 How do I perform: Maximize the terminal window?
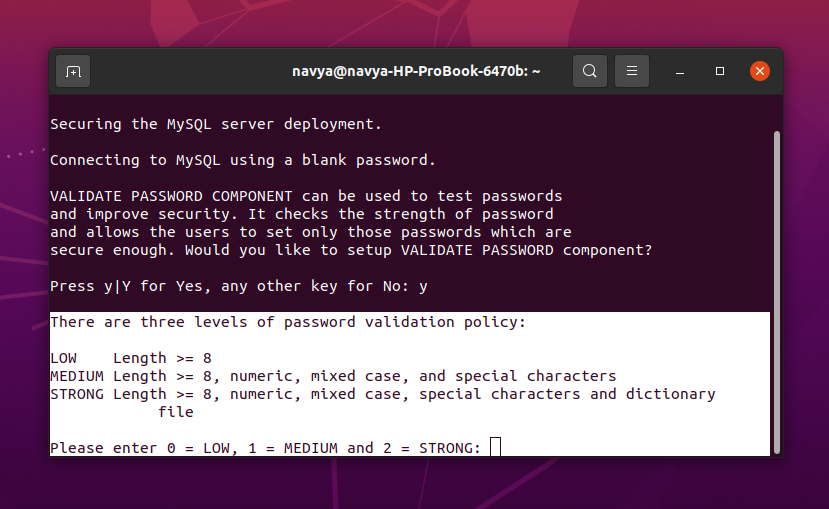point(720,71)
